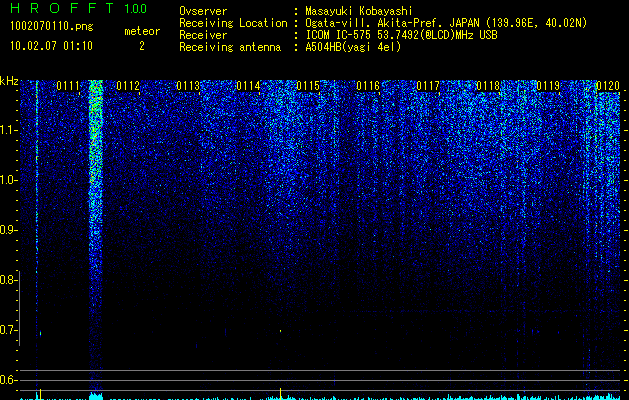Click time marker 0116

tap(368, 85)
